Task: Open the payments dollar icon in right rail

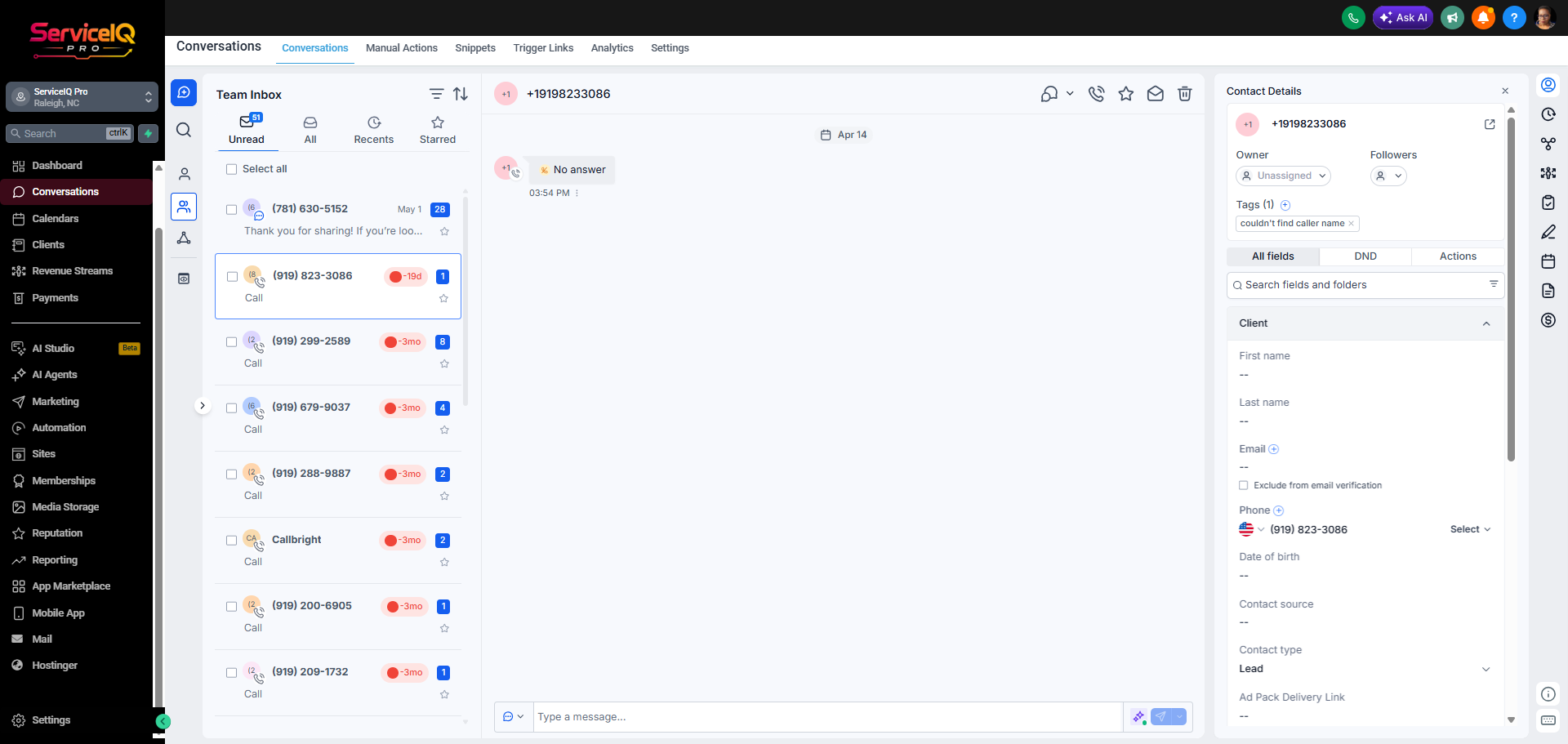Action: (1548, 320)
